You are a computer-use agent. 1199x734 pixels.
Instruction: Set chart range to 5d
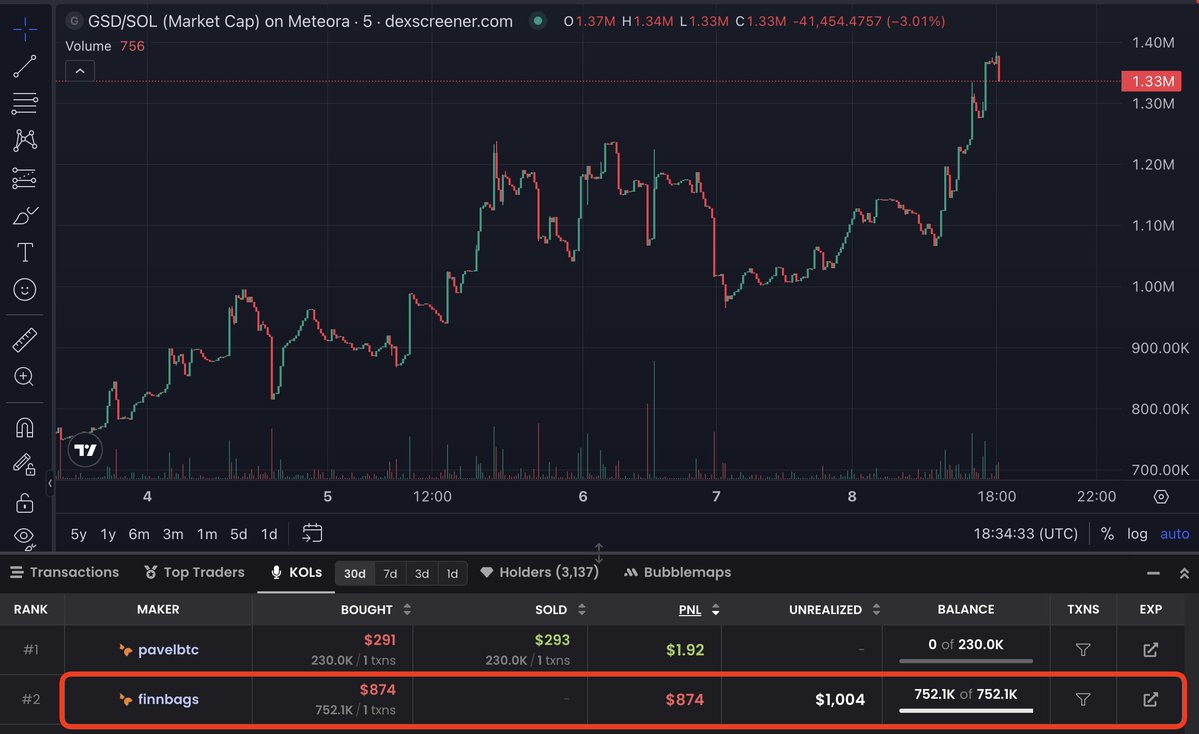[239, 534]
